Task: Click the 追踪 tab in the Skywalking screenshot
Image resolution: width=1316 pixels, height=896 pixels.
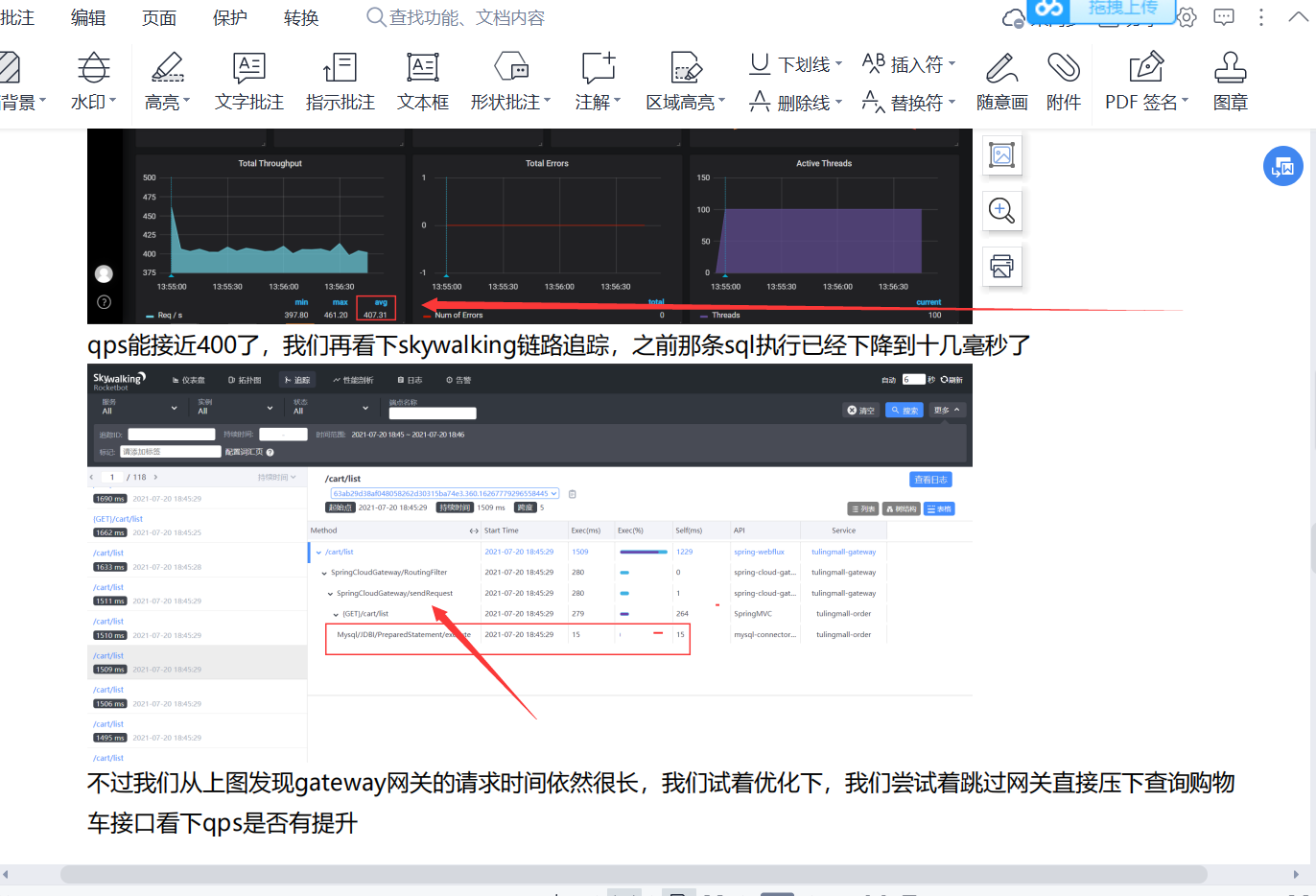Action: (x=297, y=380)
